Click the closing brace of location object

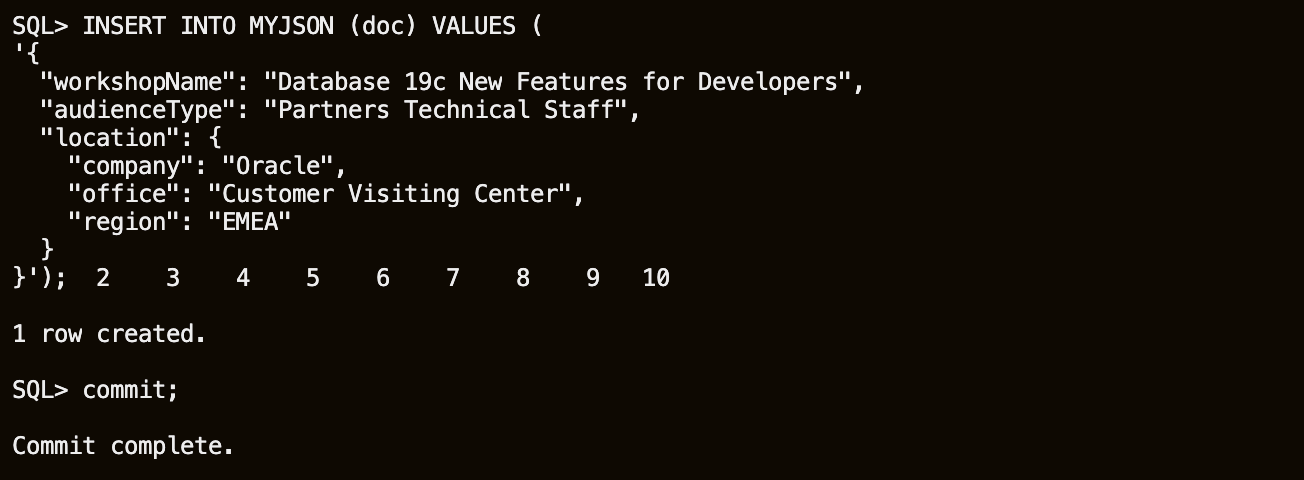point(47,250)
